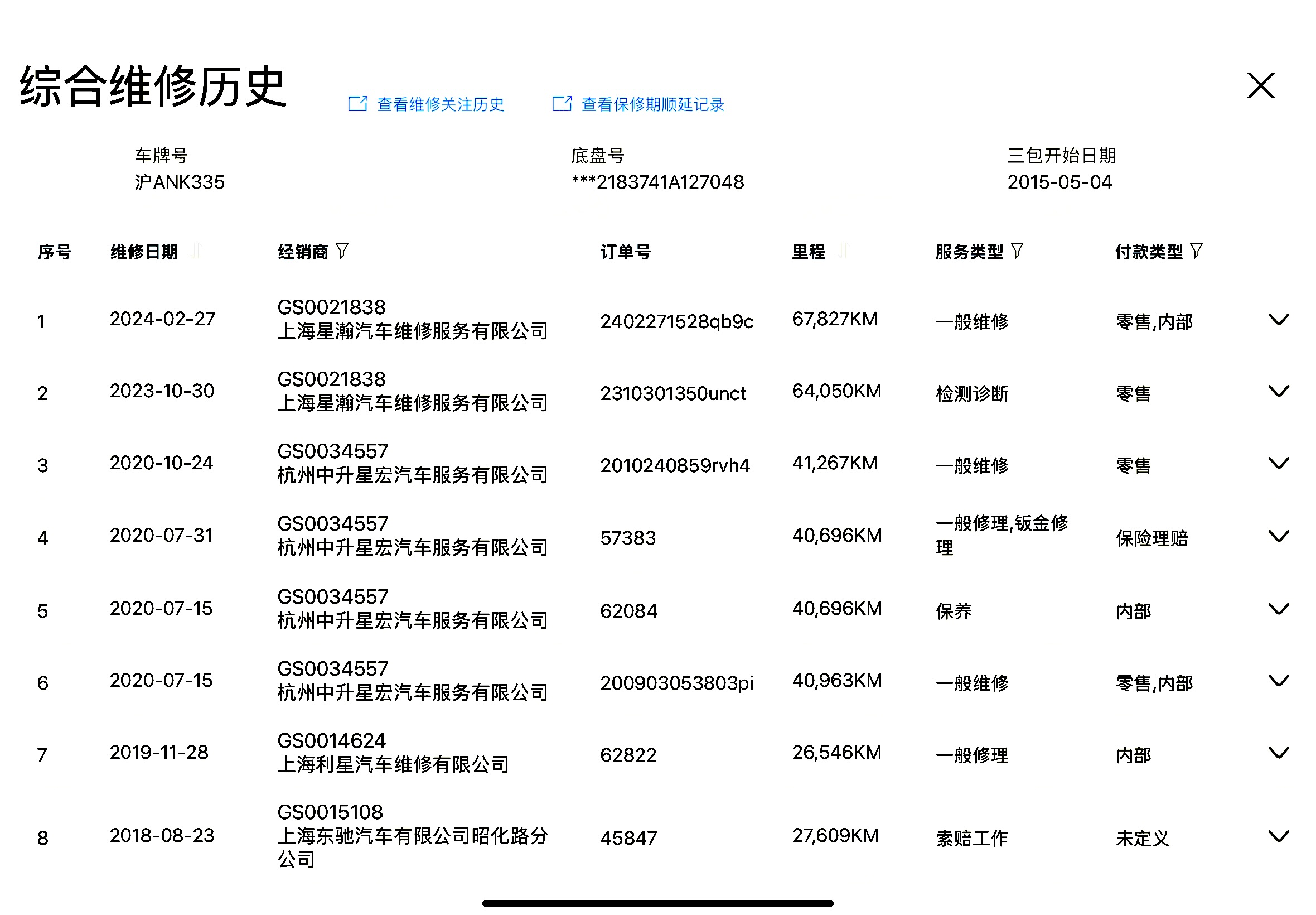Expand the 2023-10-30 检测诊断 record
The width and height of the screenshot is (1316, 915).
[1278, 391]
